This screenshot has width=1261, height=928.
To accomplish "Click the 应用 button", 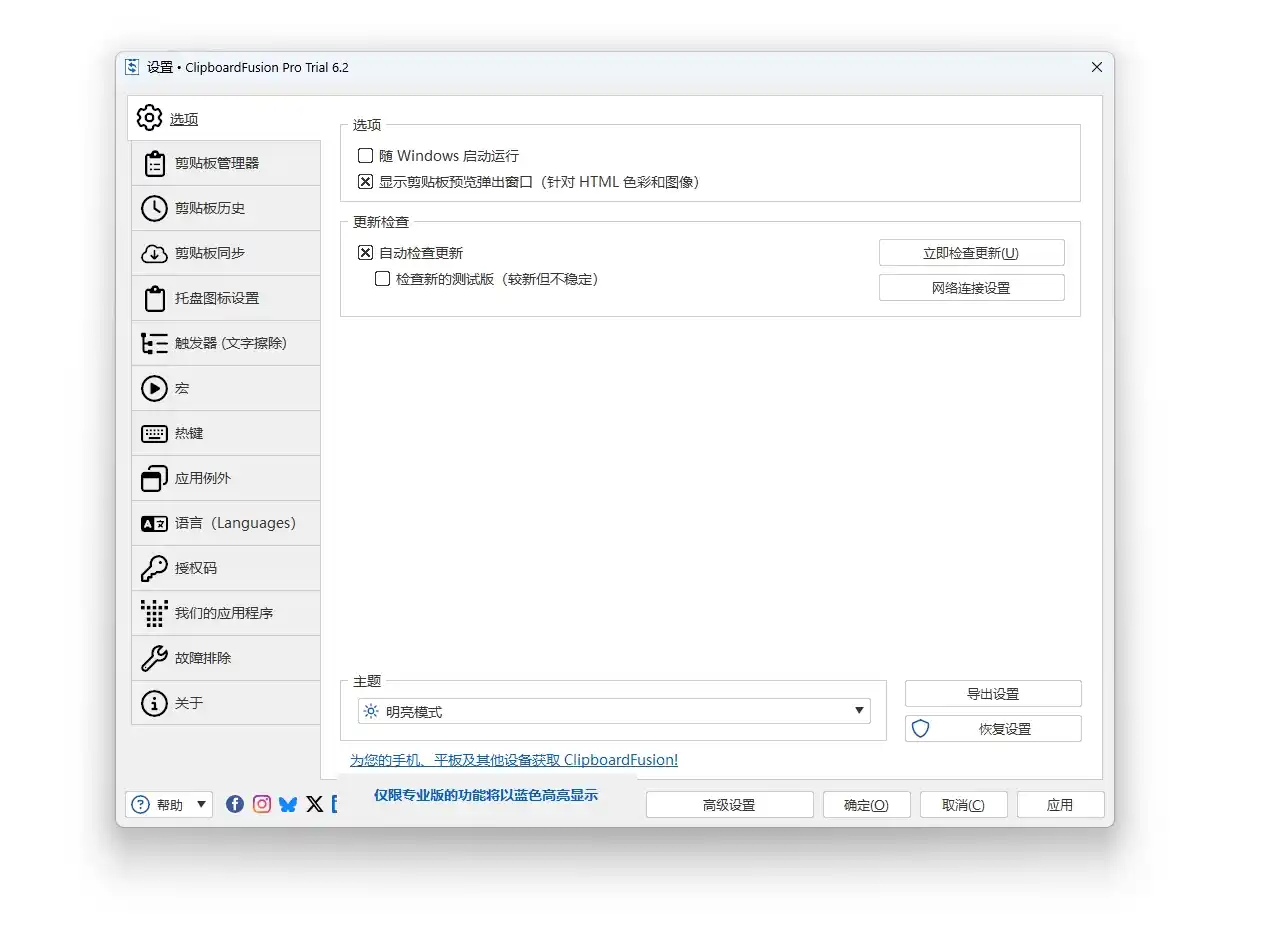I will pos(1060,805).
